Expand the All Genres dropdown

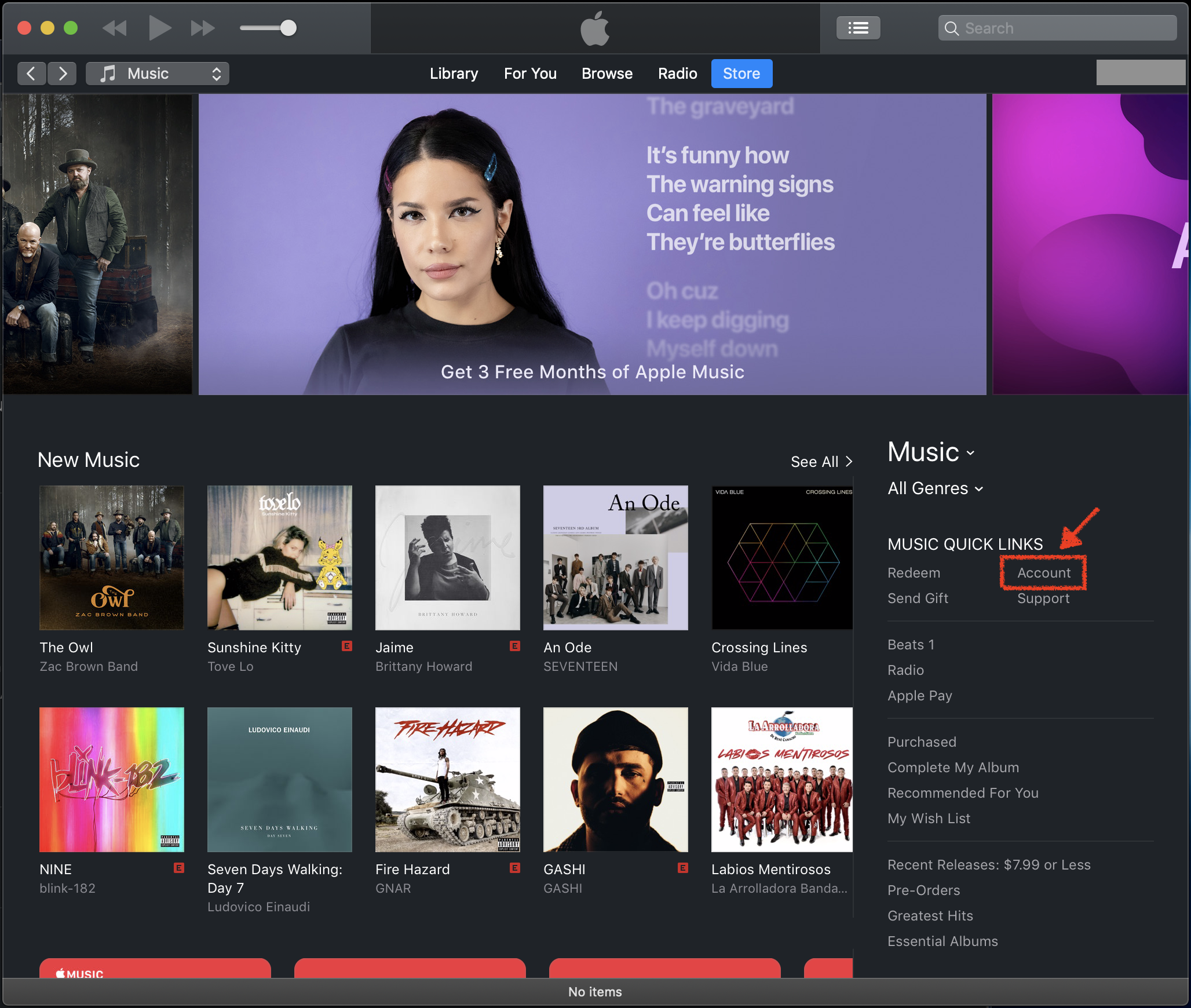pyautogui.click(x=935, y=488)
